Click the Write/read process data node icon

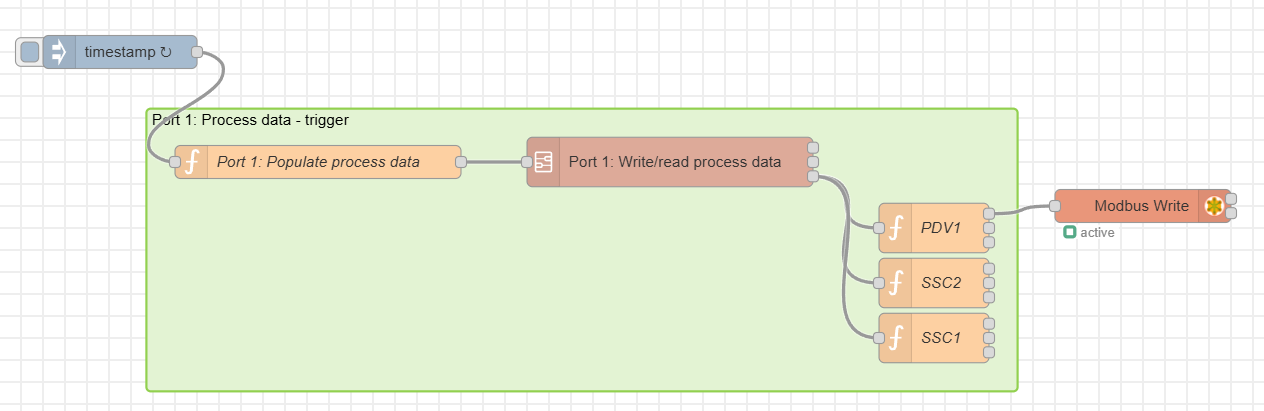point(544,162)
